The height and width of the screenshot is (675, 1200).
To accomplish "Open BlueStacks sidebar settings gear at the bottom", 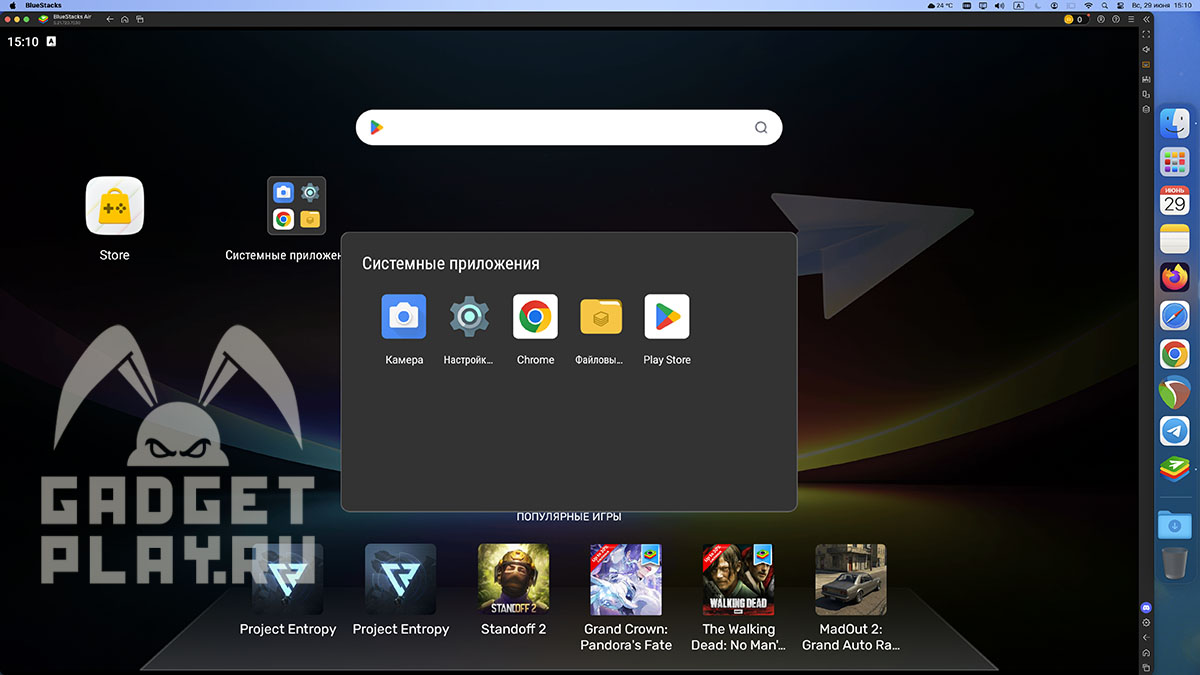I will (x=1146, y=622).
